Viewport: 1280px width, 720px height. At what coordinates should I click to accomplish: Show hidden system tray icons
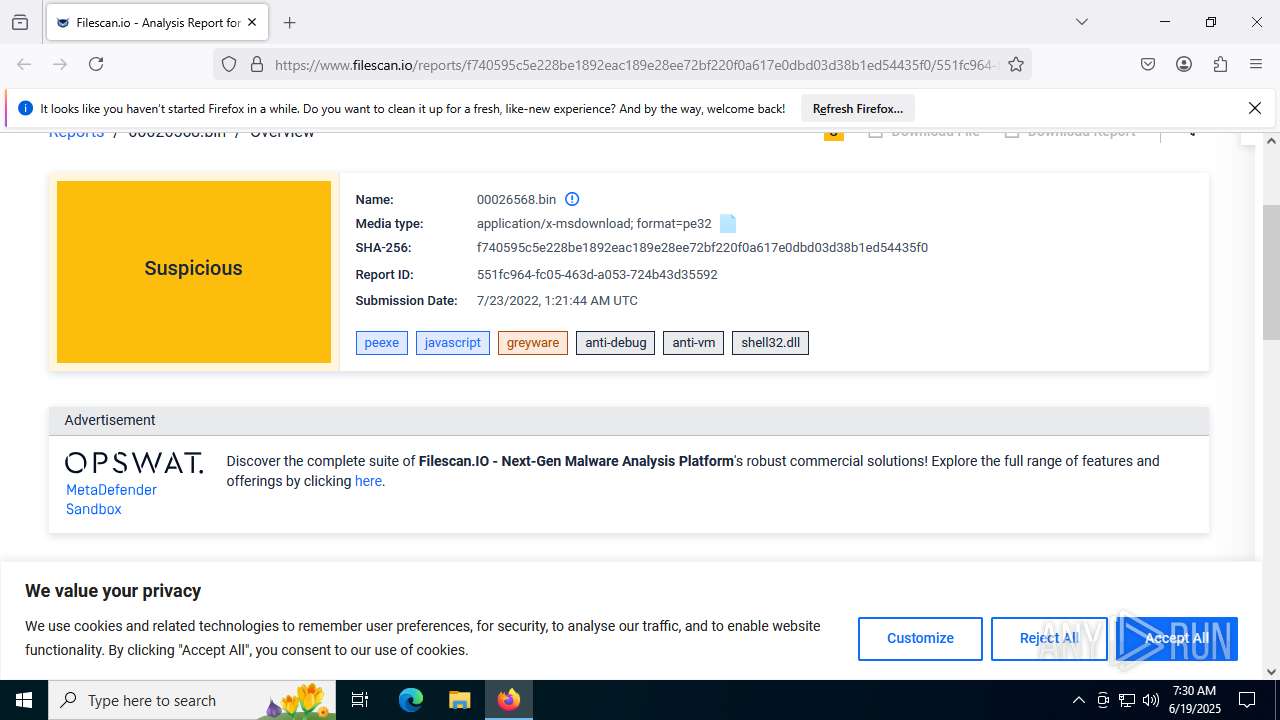click(1078, 700)
